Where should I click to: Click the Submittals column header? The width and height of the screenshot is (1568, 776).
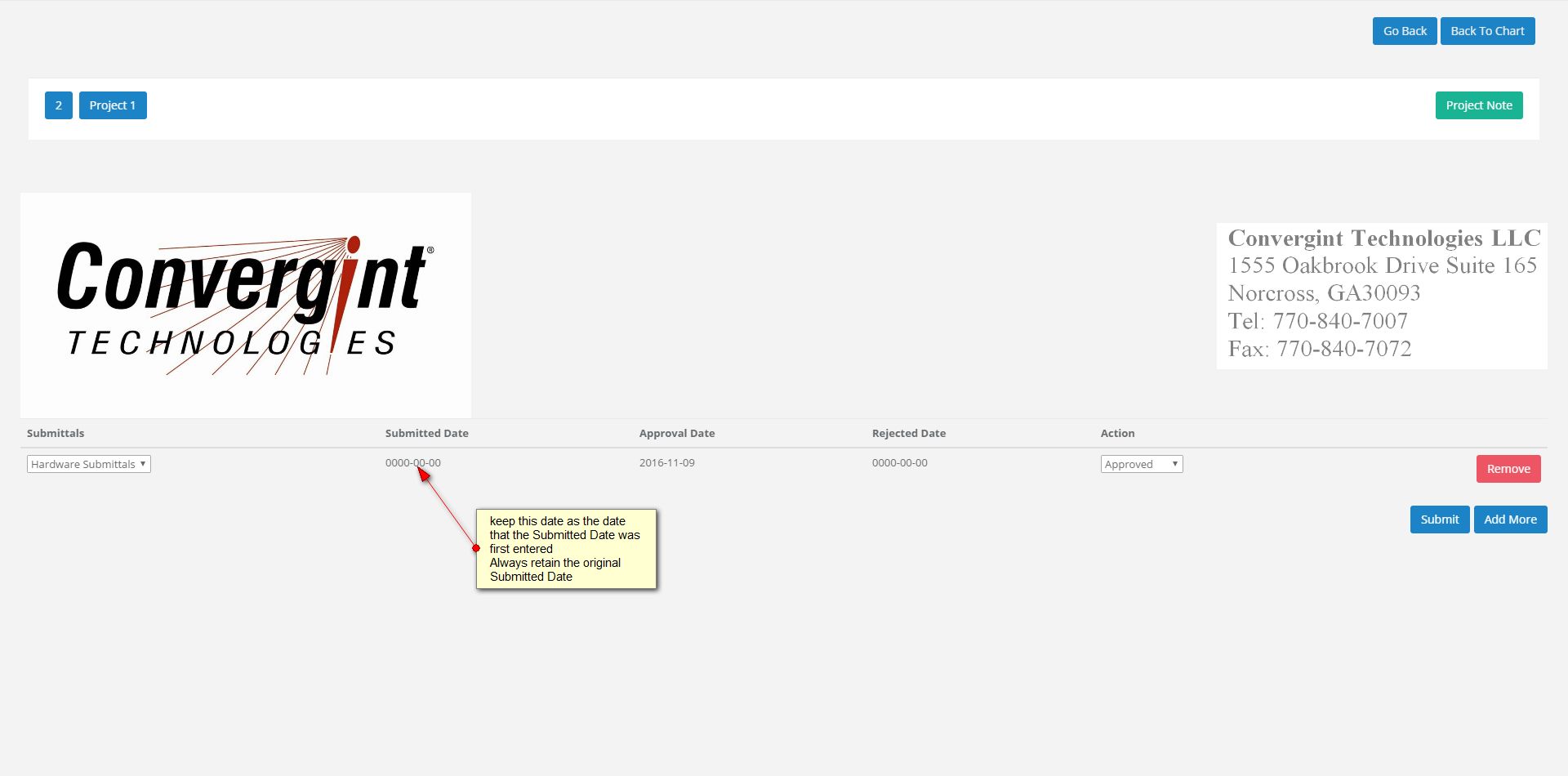point(56,433)
